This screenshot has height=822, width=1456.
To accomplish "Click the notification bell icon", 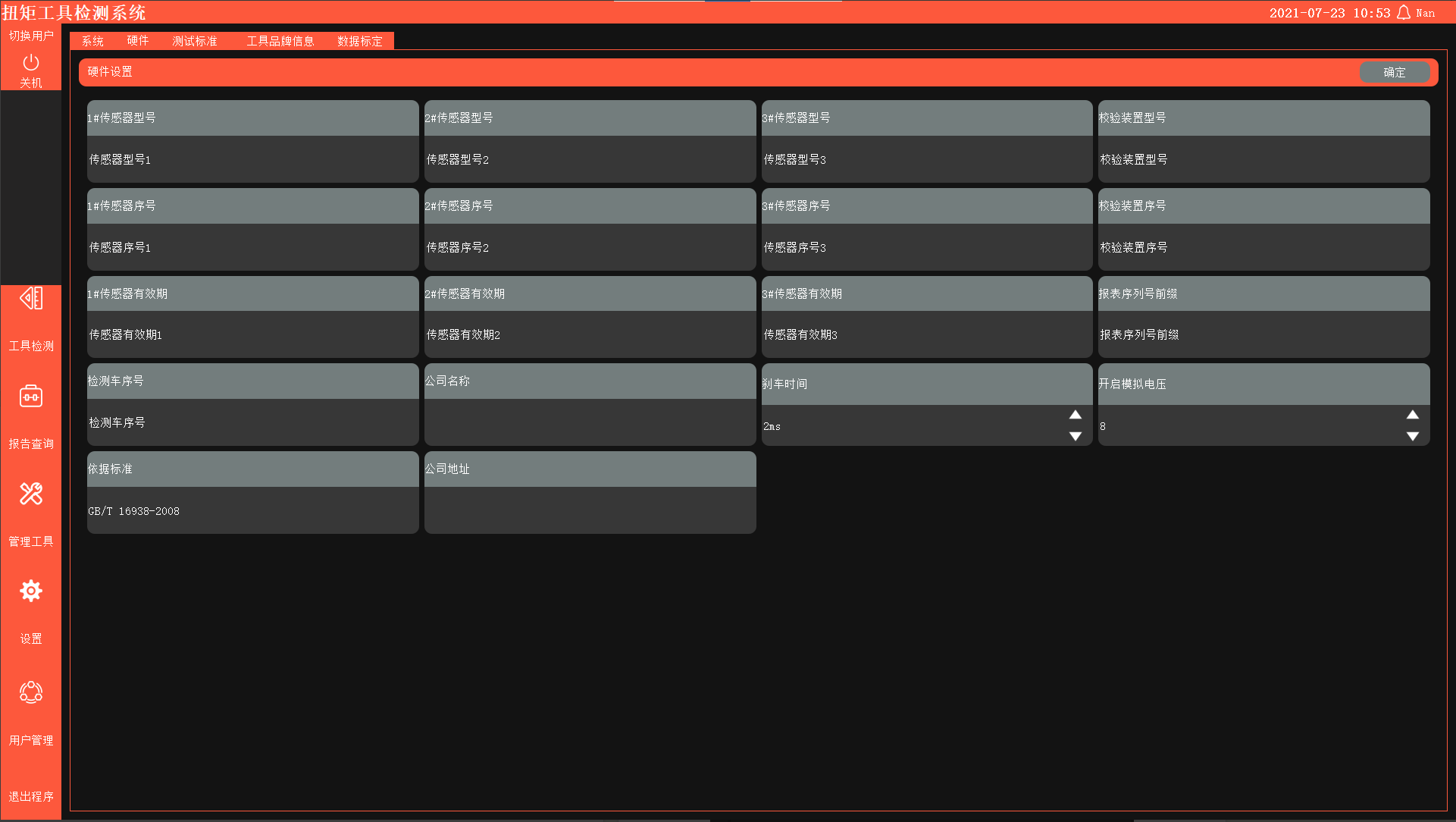I will (x=1404, y=13).
